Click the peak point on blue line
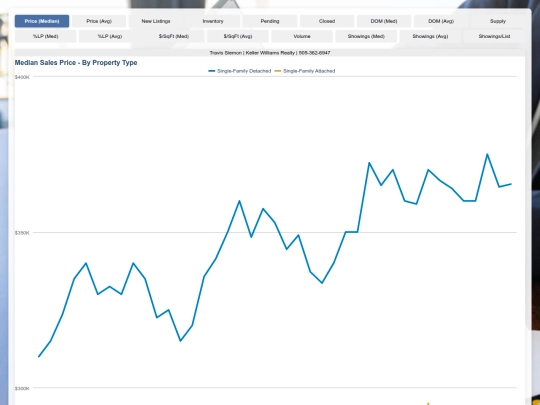 [x=487, y=154]
